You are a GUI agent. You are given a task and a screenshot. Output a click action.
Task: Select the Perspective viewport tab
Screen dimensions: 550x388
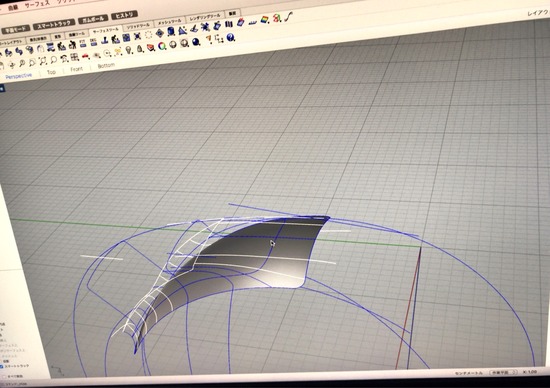(19, 76)
